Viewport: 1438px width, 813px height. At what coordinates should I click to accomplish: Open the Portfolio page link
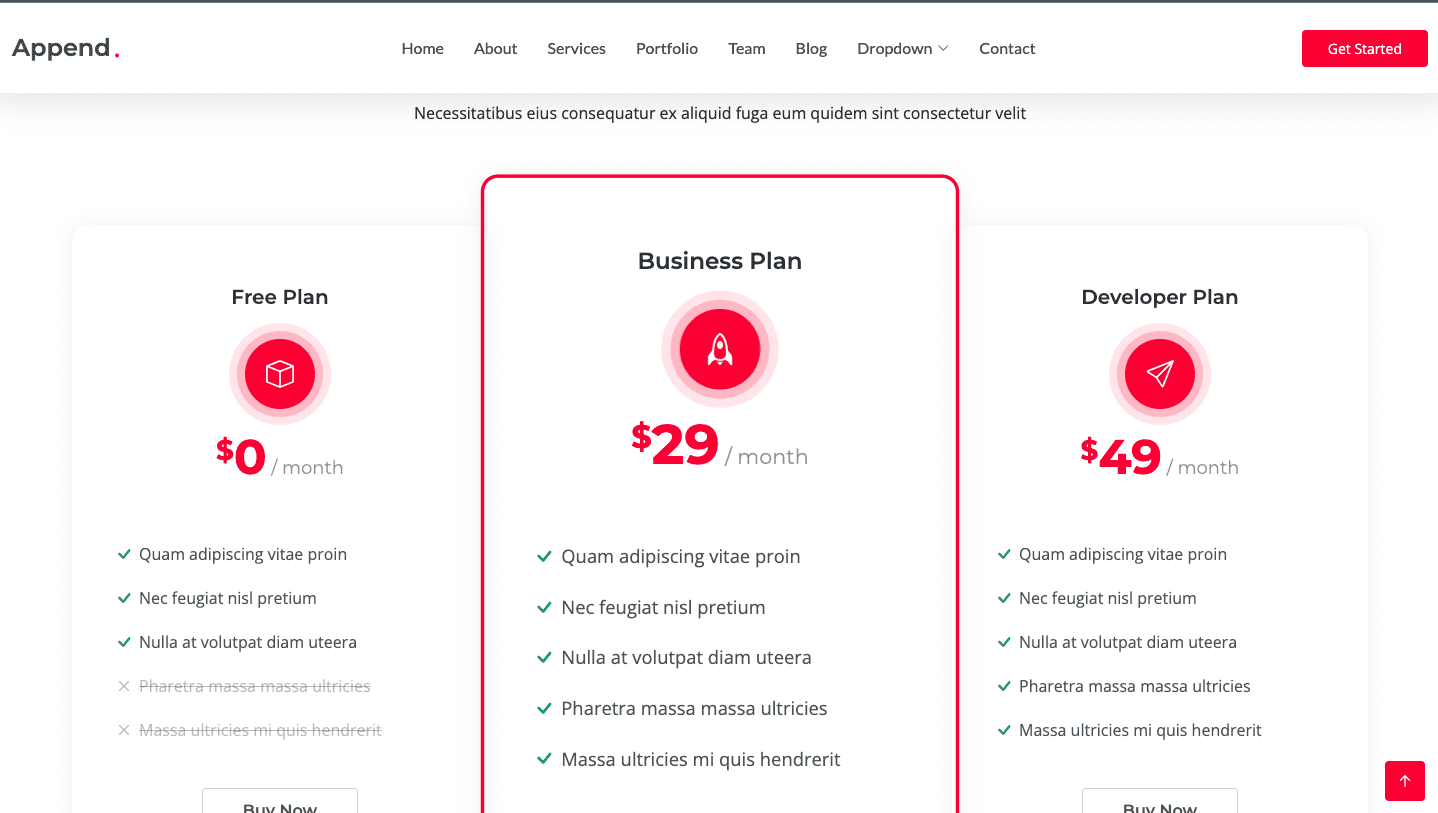click(x=667, y=48)
